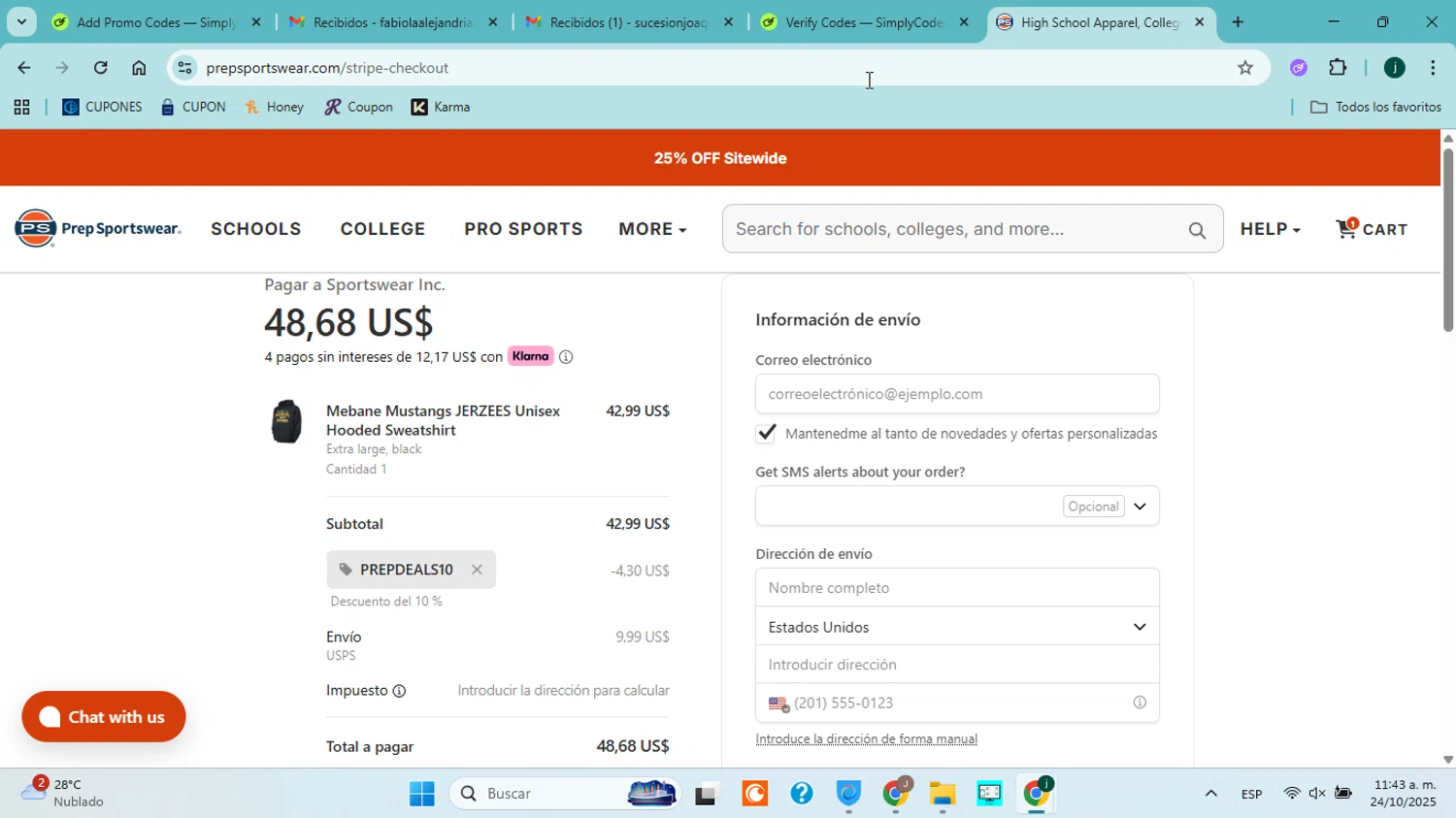Click the Introducir dirección input field
The width and height of the screenshot is (1456, 818).
957,665
